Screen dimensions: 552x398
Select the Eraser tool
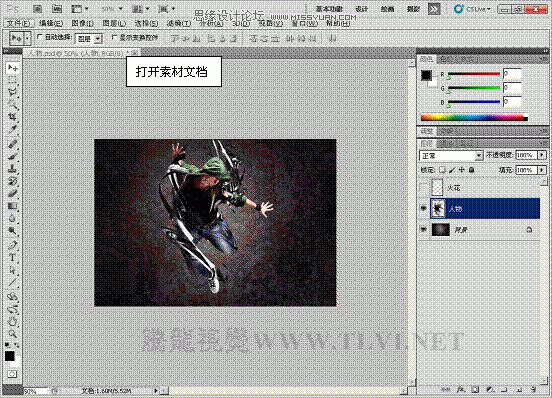13,194
